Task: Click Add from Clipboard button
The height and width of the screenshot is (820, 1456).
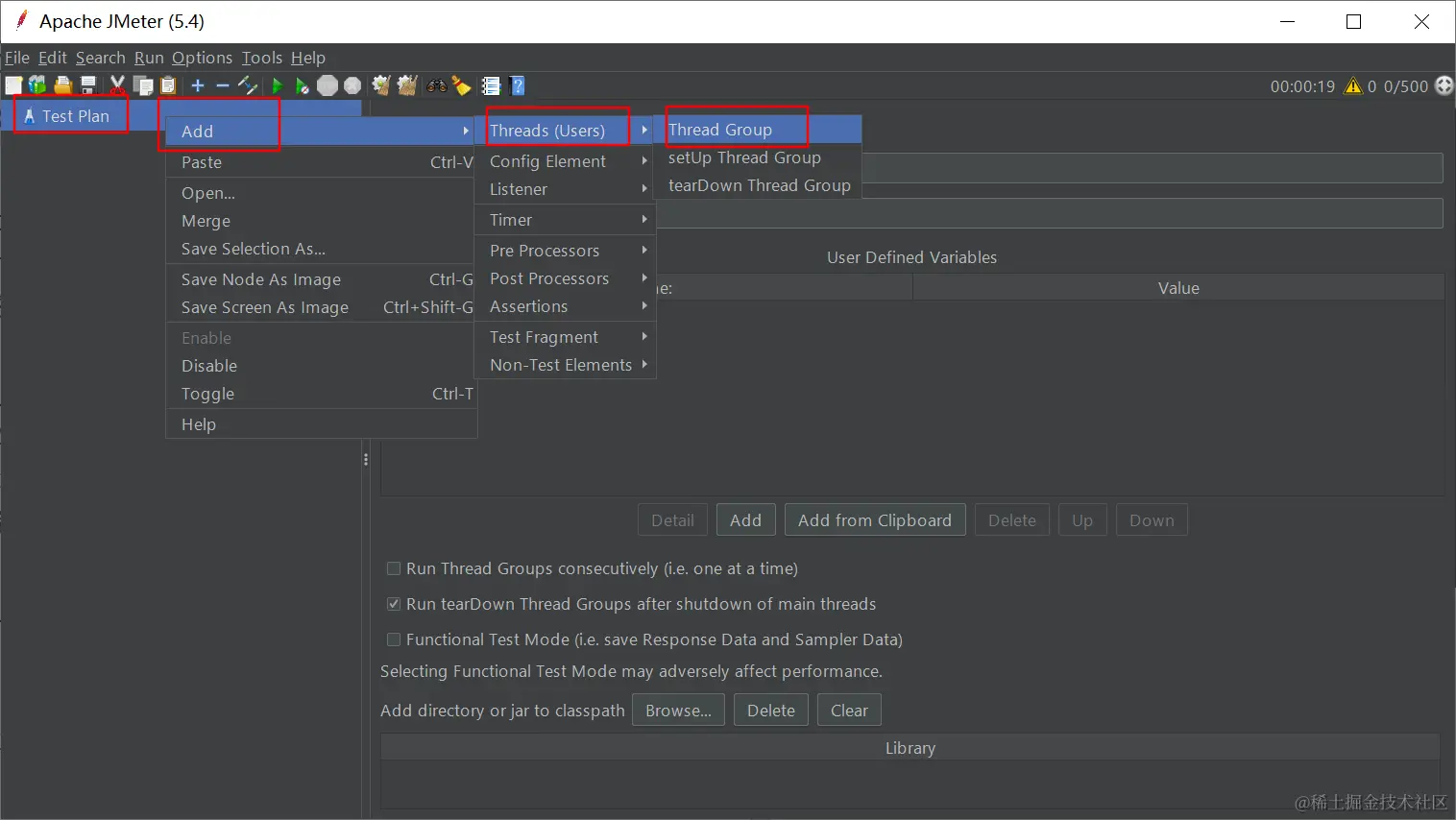Action: pyautogui.click(x=875, y=520)
